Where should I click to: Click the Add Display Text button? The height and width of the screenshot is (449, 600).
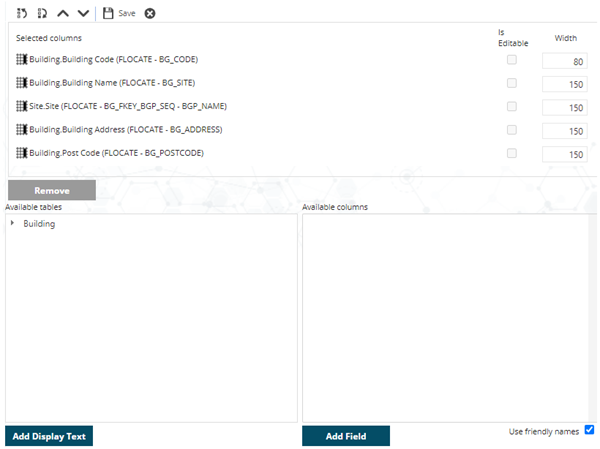coord(49,436)
